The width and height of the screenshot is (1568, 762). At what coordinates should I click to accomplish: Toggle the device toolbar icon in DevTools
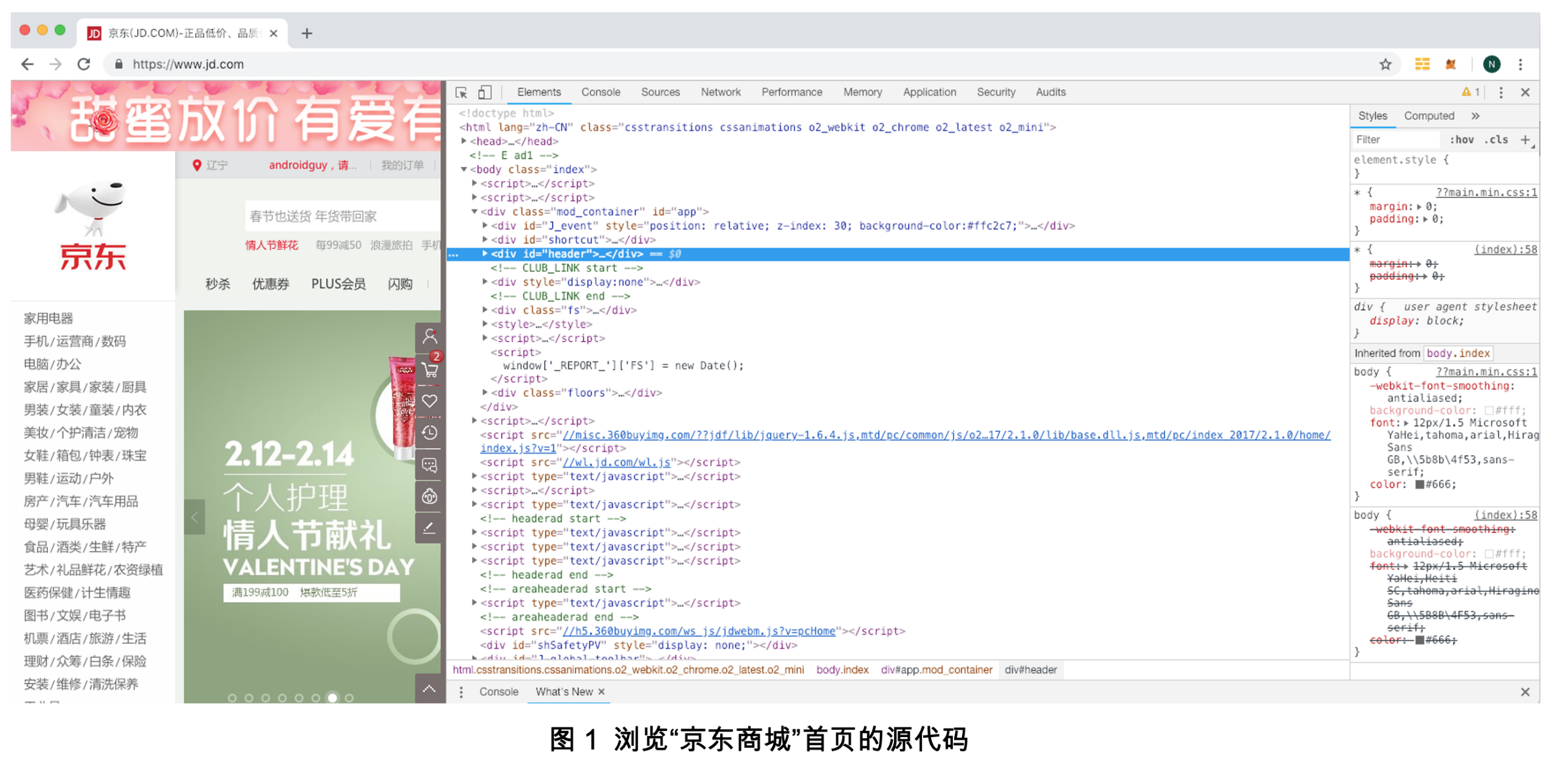(x=484, y=92)
